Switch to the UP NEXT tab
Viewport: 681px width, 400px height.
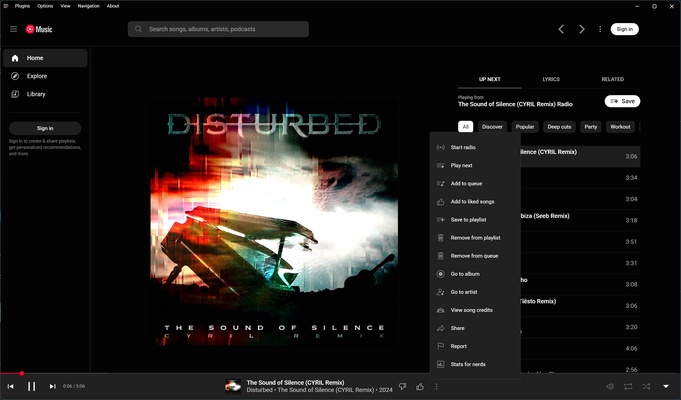(x=489, y=79)
